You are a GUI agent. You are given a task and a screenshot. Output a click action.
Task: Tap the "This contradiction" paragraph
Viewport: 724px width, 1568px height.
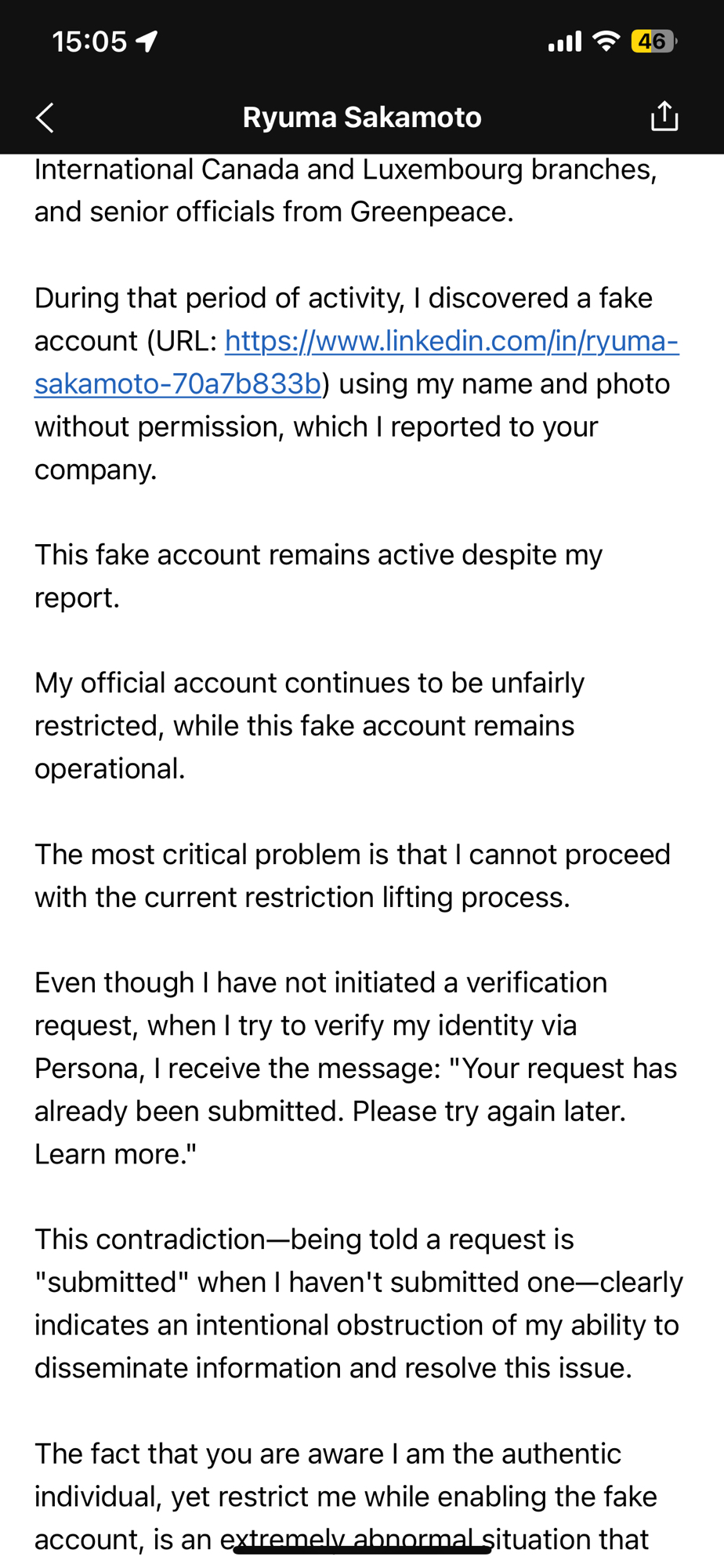tap(358, 1303)
